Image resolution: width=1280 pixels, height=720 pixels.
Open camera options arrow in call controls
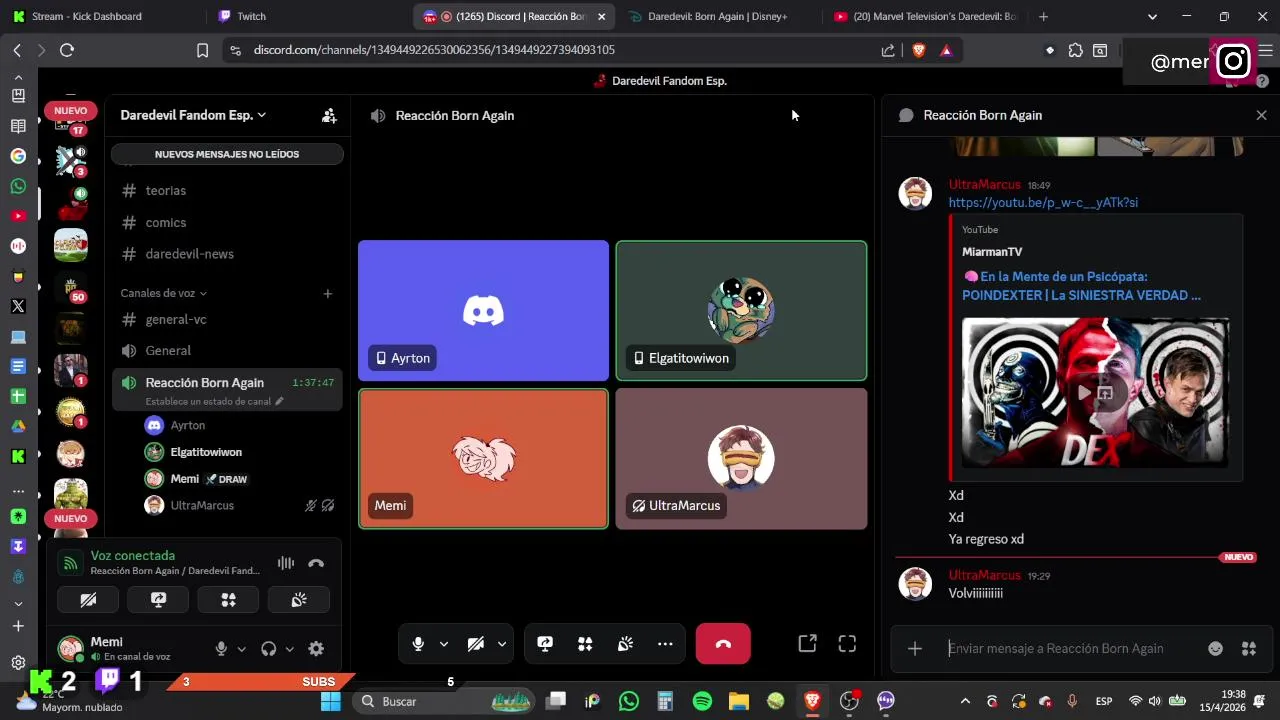(502, 644)
